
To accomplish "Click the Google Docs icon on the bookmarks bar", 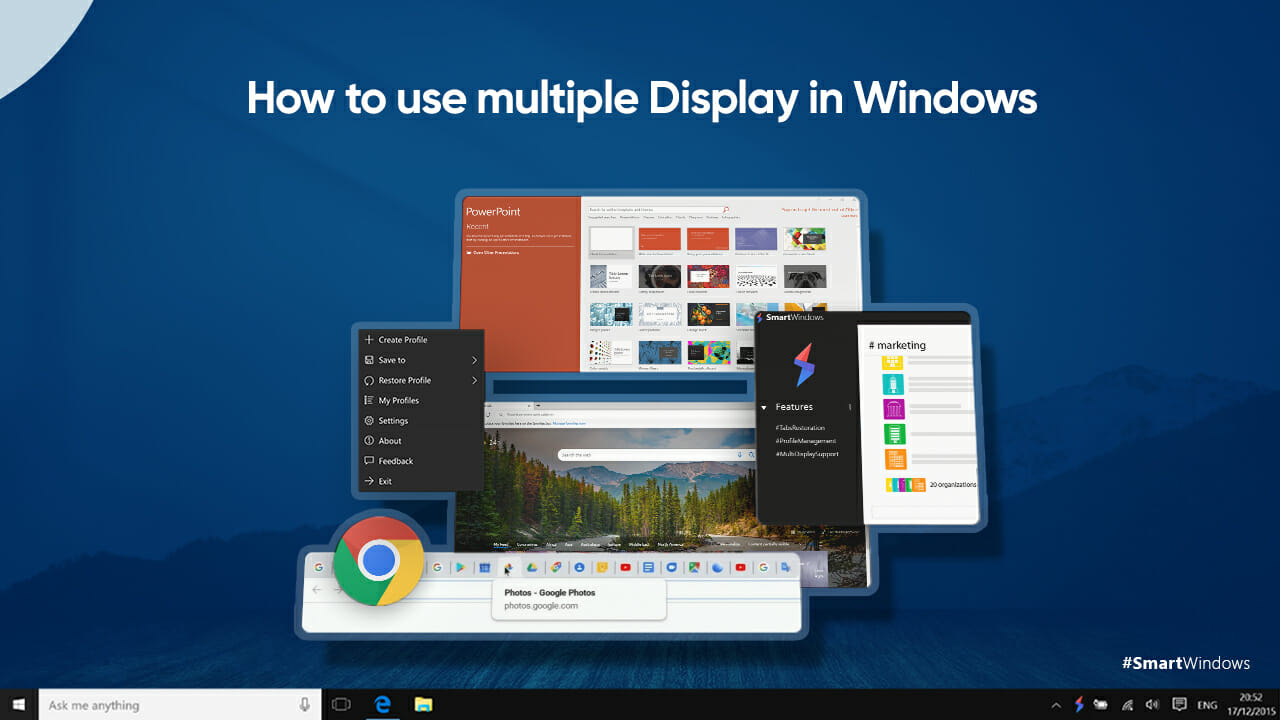I will click(x=650, y=567).
